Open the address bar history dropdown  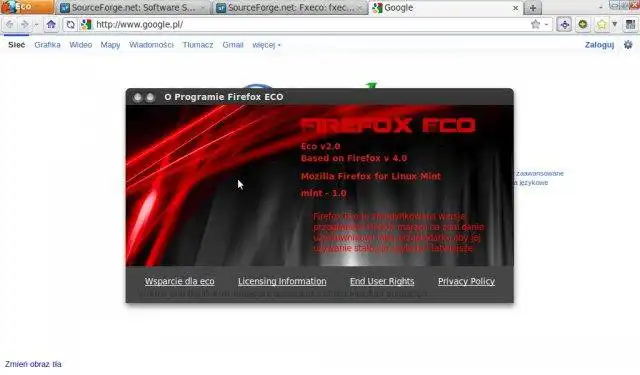coord(547,25)
